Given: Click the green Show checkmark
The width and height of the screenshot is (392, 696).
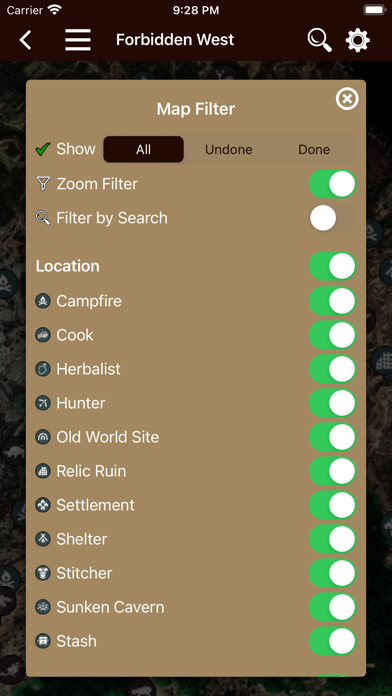Looking at the screenshot, I should pos(43,149).
